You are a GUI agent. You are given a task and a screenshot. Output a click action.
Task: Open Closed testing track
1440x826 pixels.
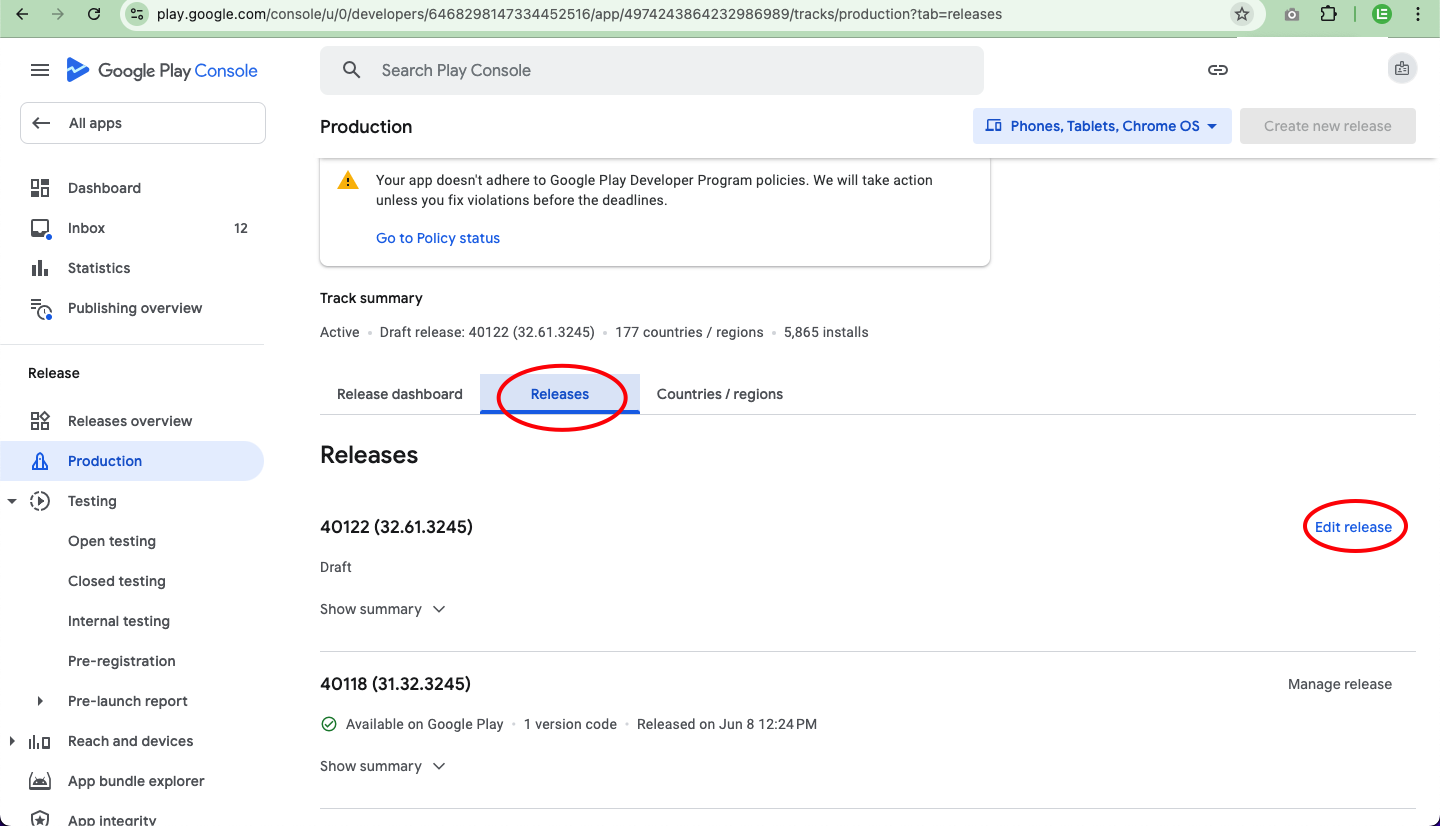point(117,581)
